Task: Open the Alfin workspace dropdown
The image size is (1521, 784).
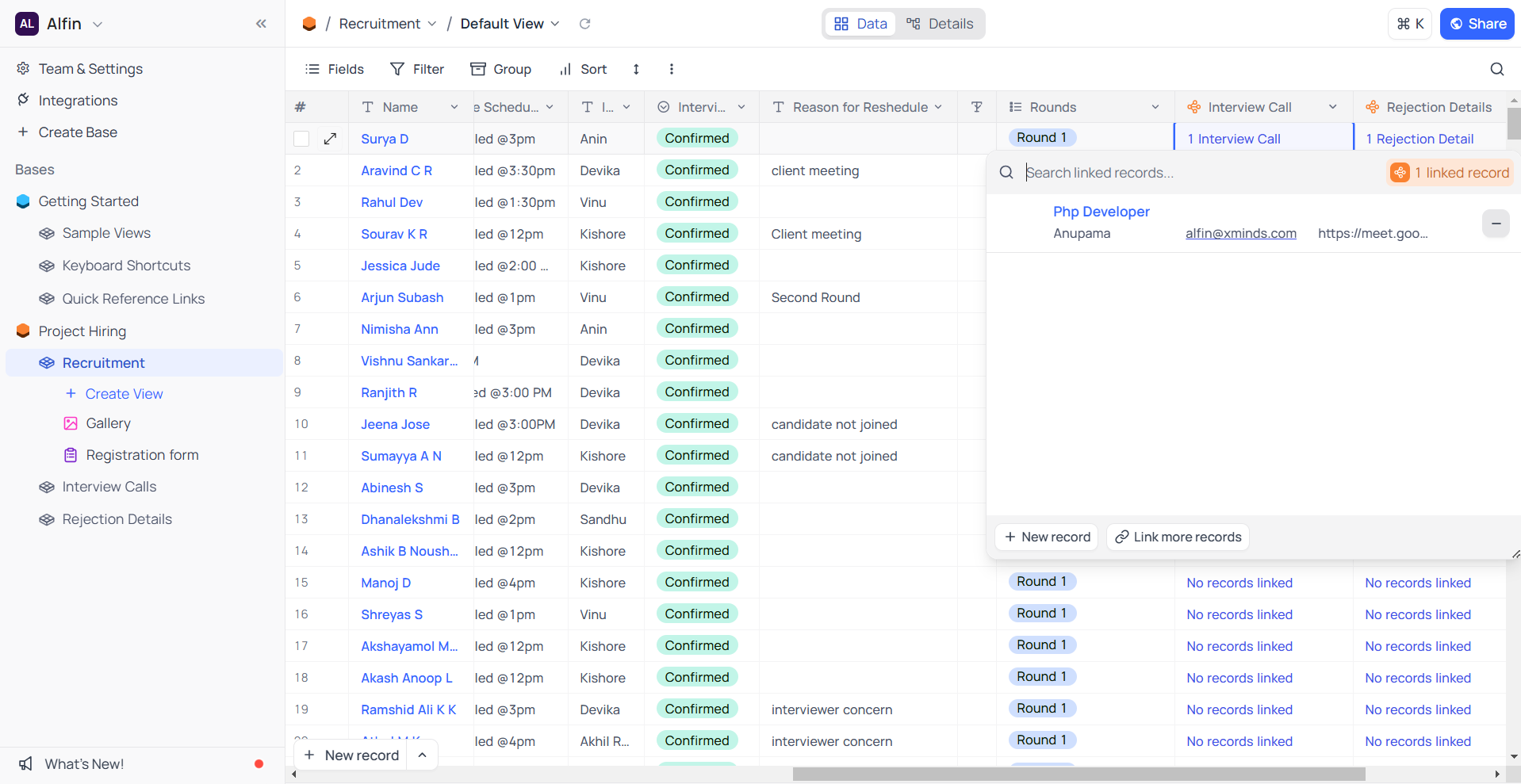Action: click(x=98, y=24)
